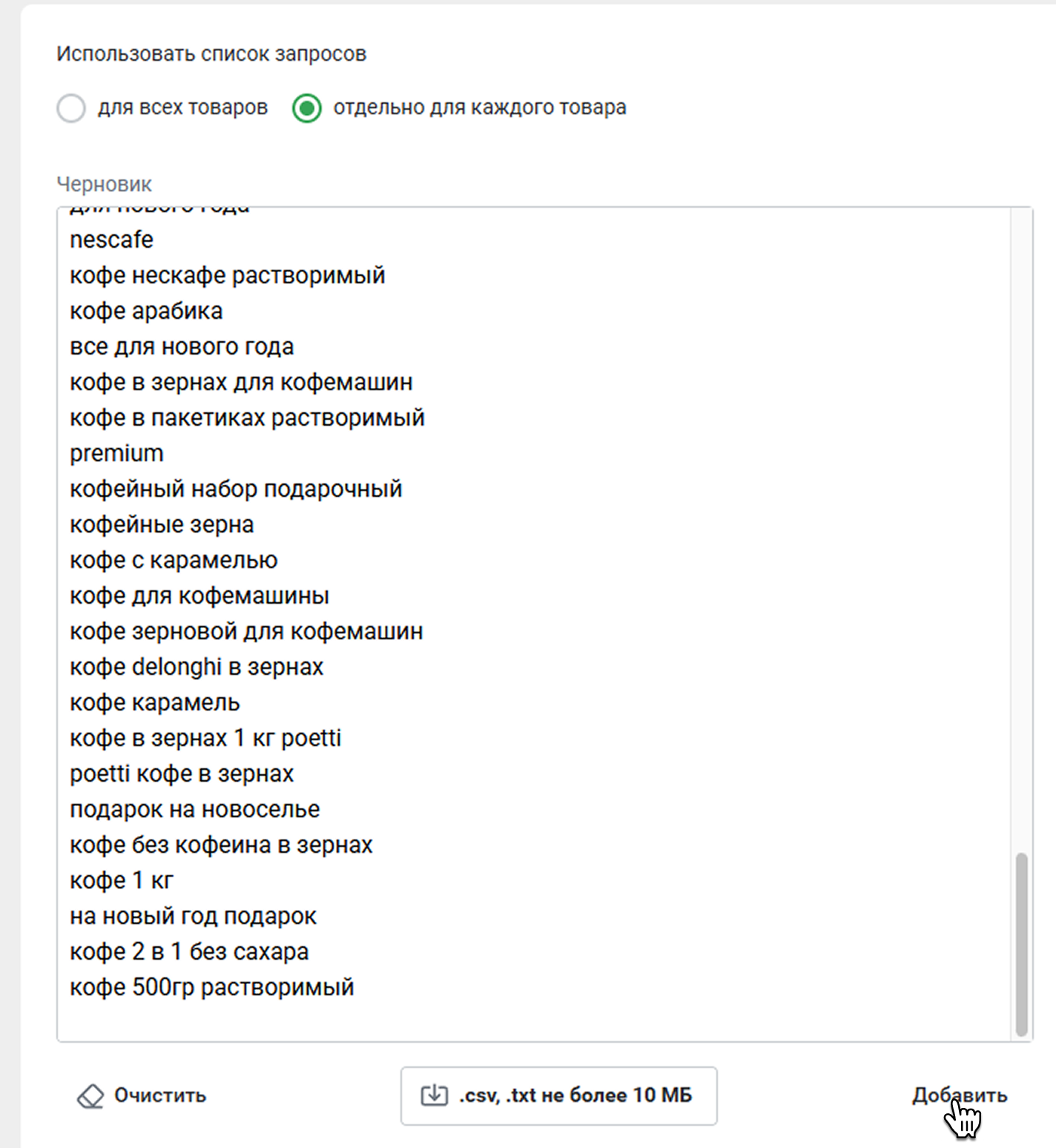Click the file upload download-arrow icon
Screen dimensions: 1056x1148
click(x=435, y=1095)
